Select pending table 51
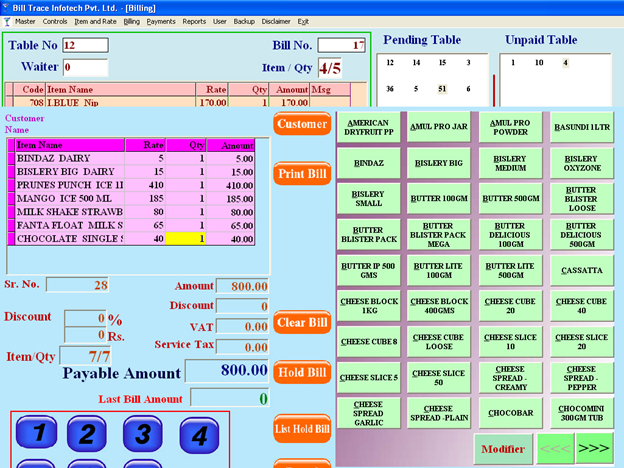 click(x=441, y=88)
